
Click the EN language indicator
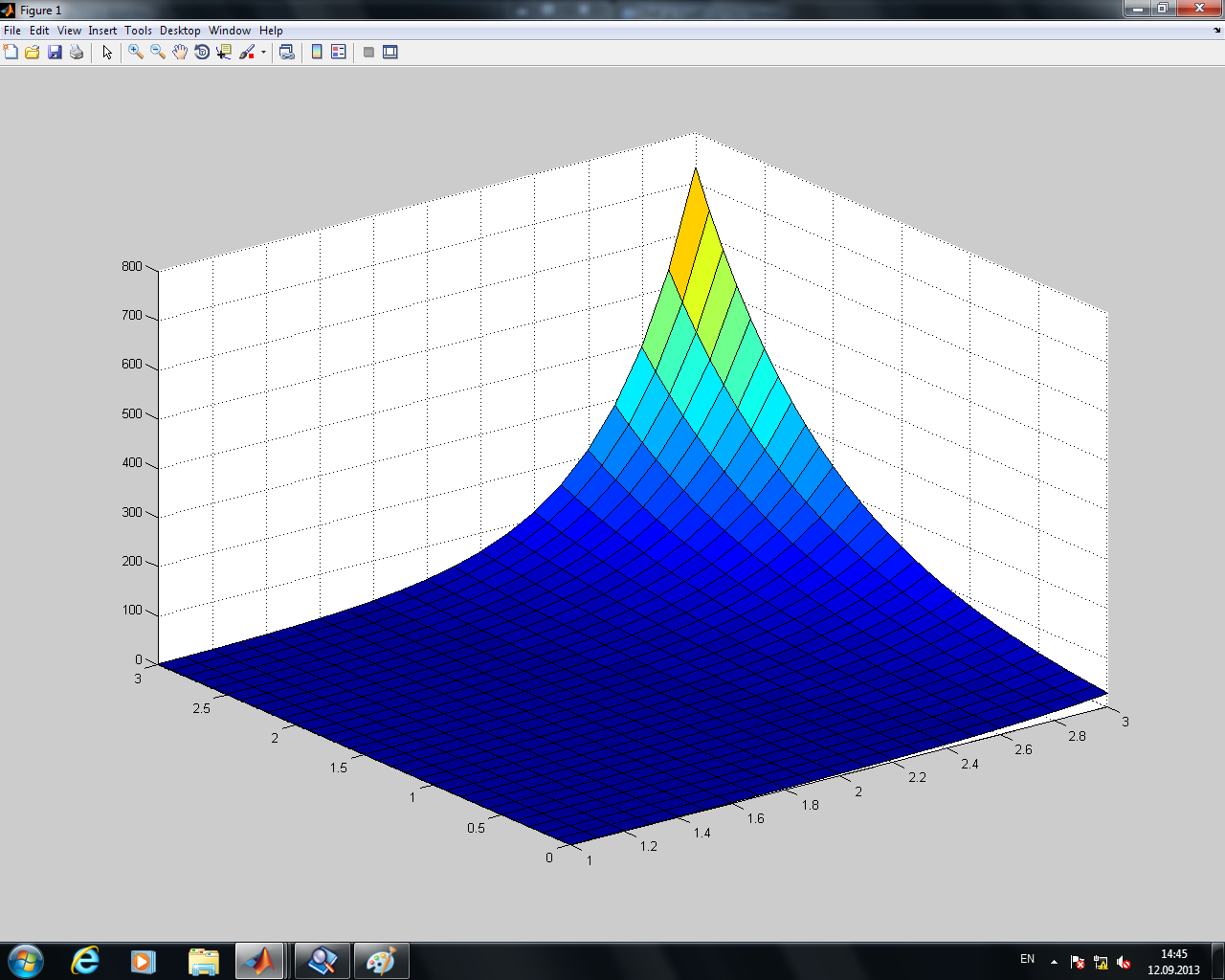(1027, 959)
